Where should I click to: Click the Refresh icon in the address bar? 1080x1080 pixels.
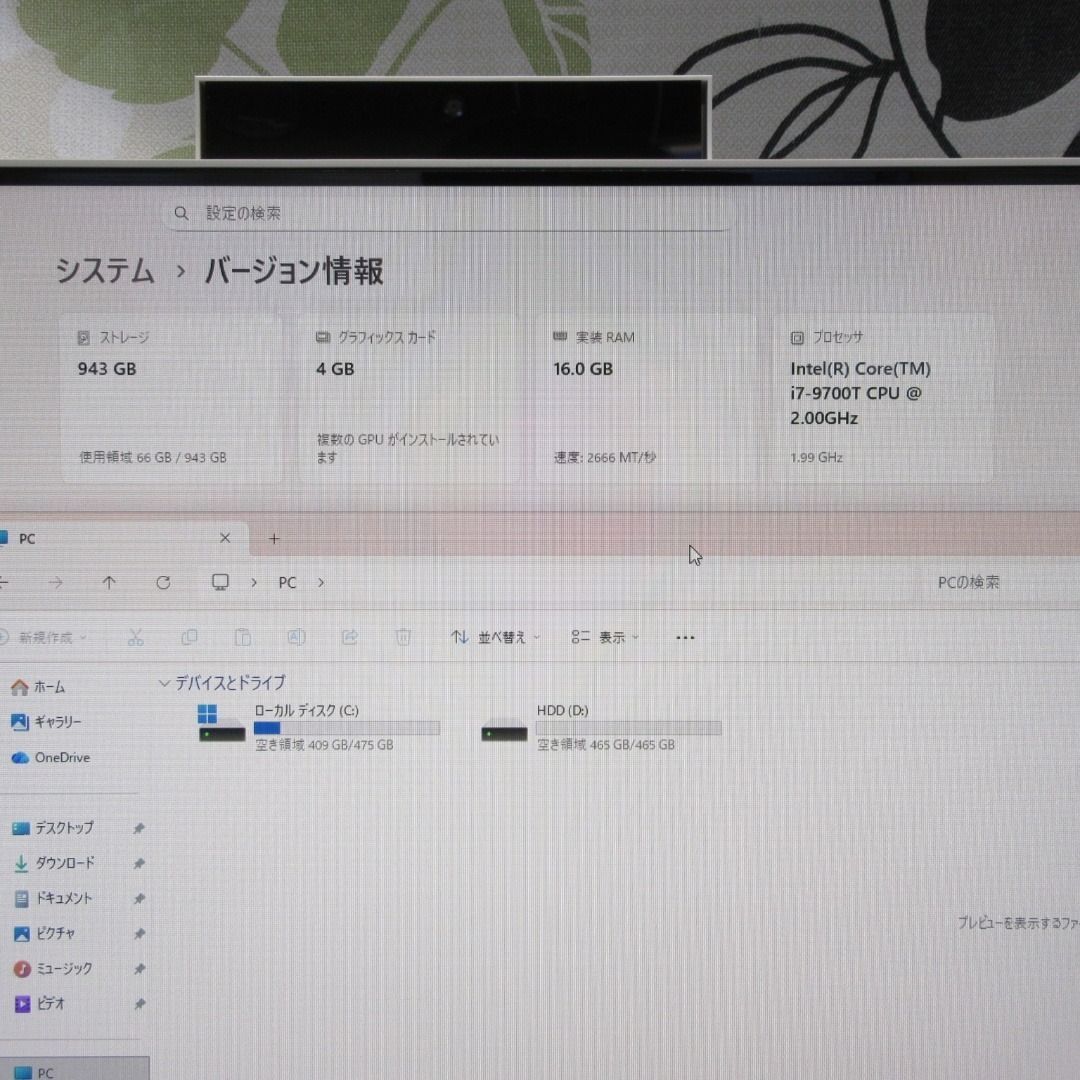[x=163, y=582]
